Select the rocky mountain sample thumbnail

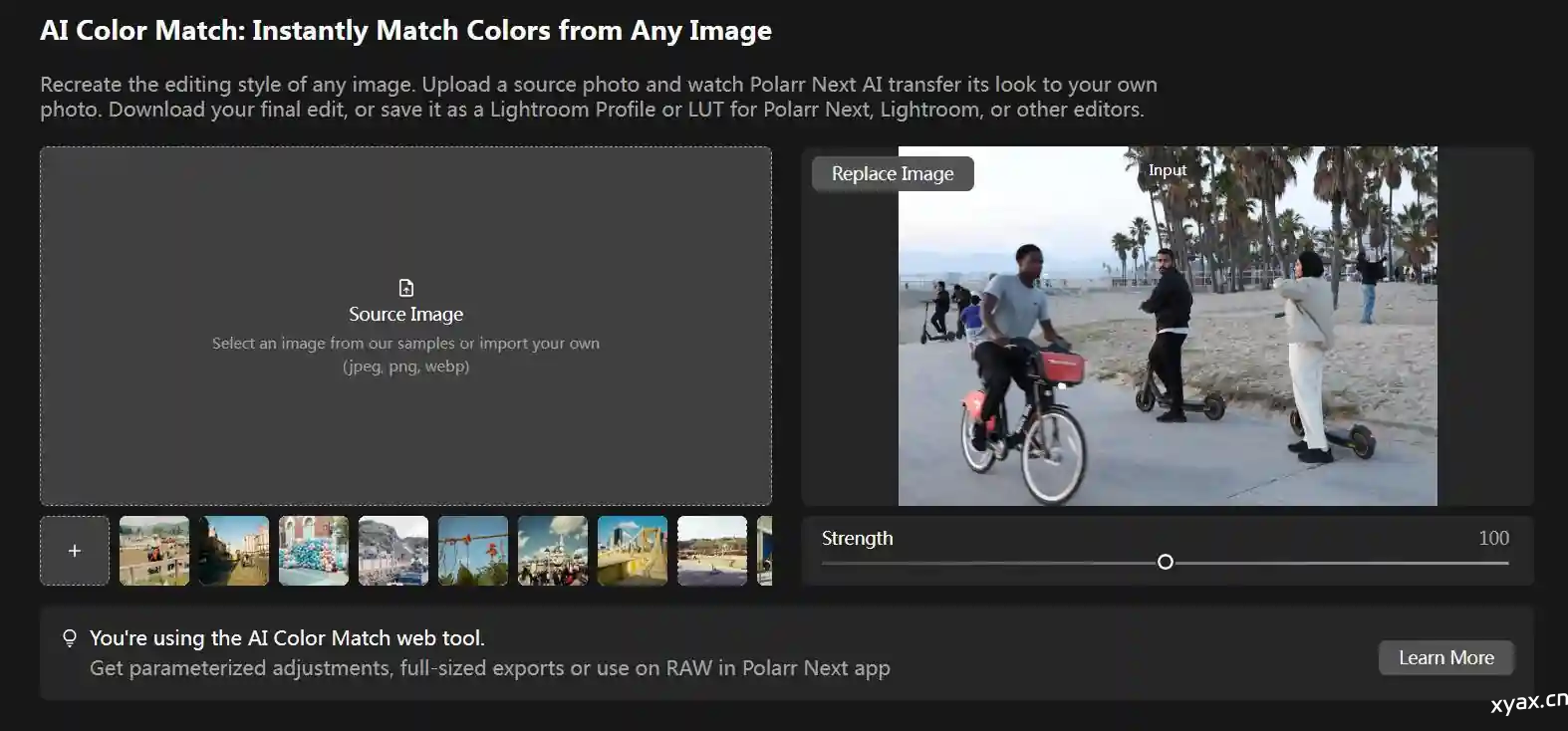click(x=393, y=551)
